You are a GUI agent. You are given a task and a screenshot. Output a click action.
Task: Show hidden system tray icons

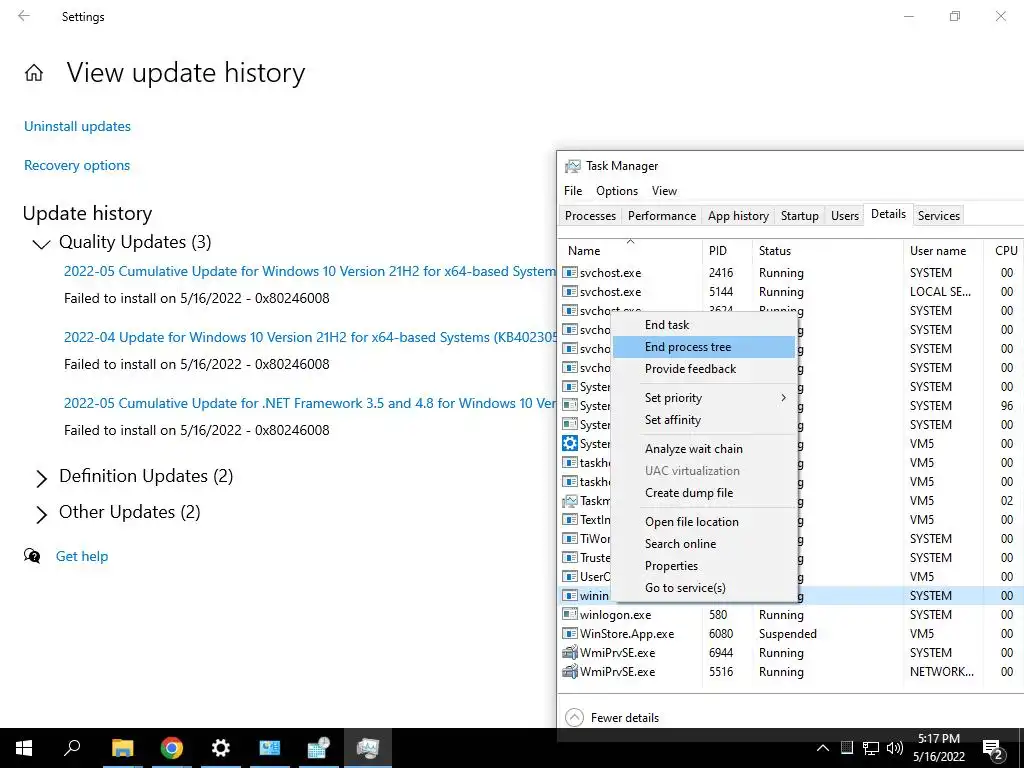(823, 748)
